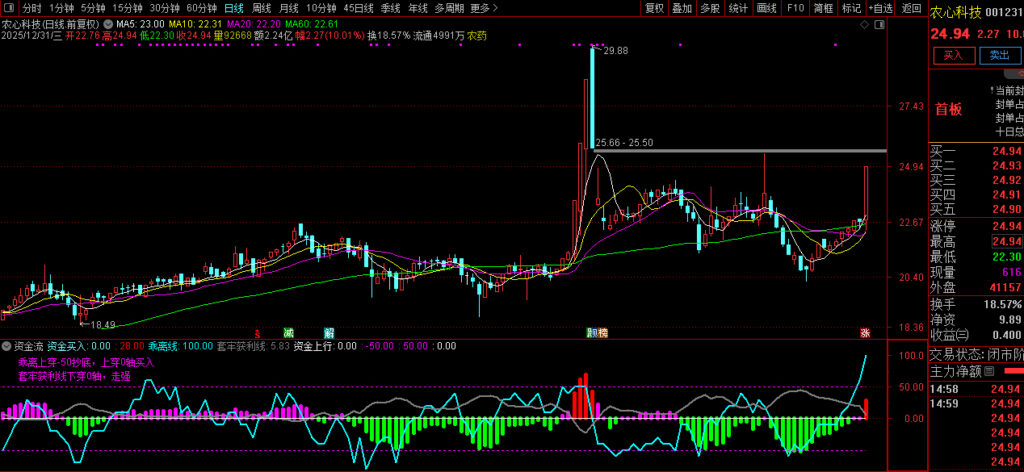1024x472 pixels.
Task: Click the gray 25.66 - 25.50 price level line
Action: pos(740,150)
